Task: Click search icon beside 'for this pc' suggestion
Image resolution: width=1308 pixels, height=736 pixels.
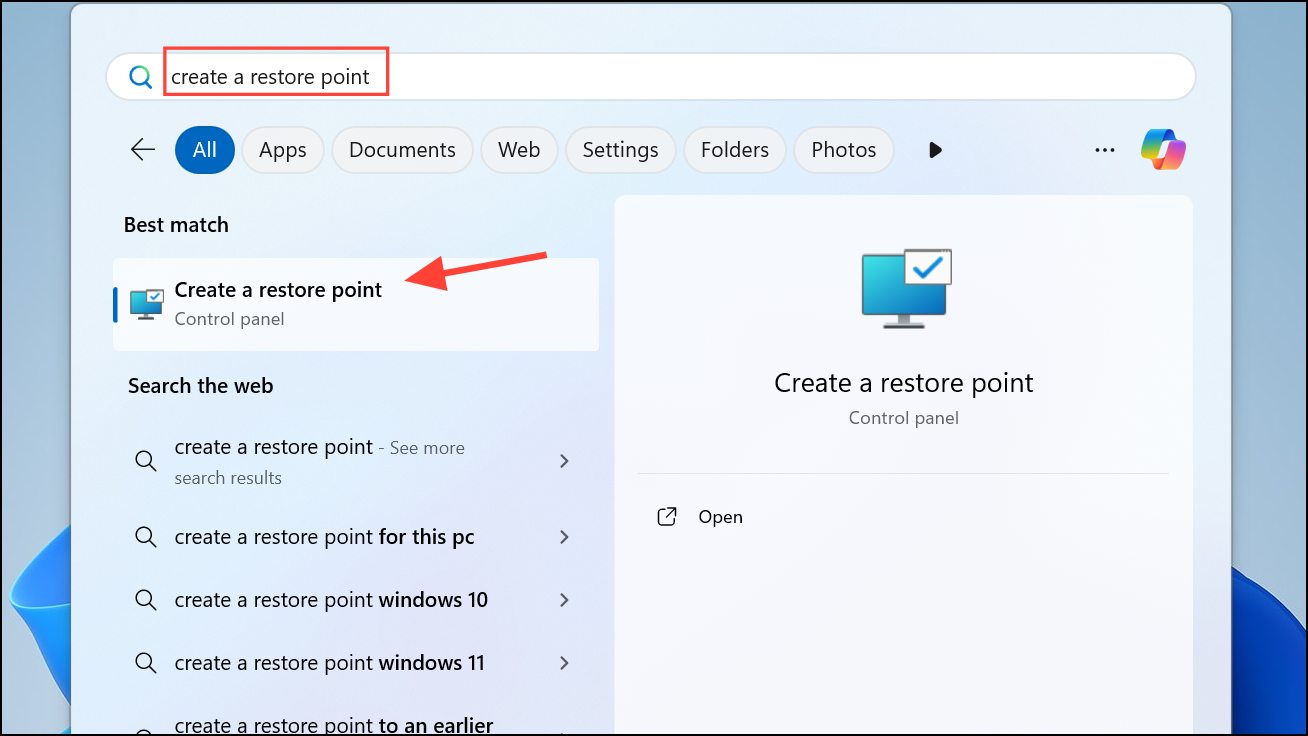Action: (x=146, y=537)
